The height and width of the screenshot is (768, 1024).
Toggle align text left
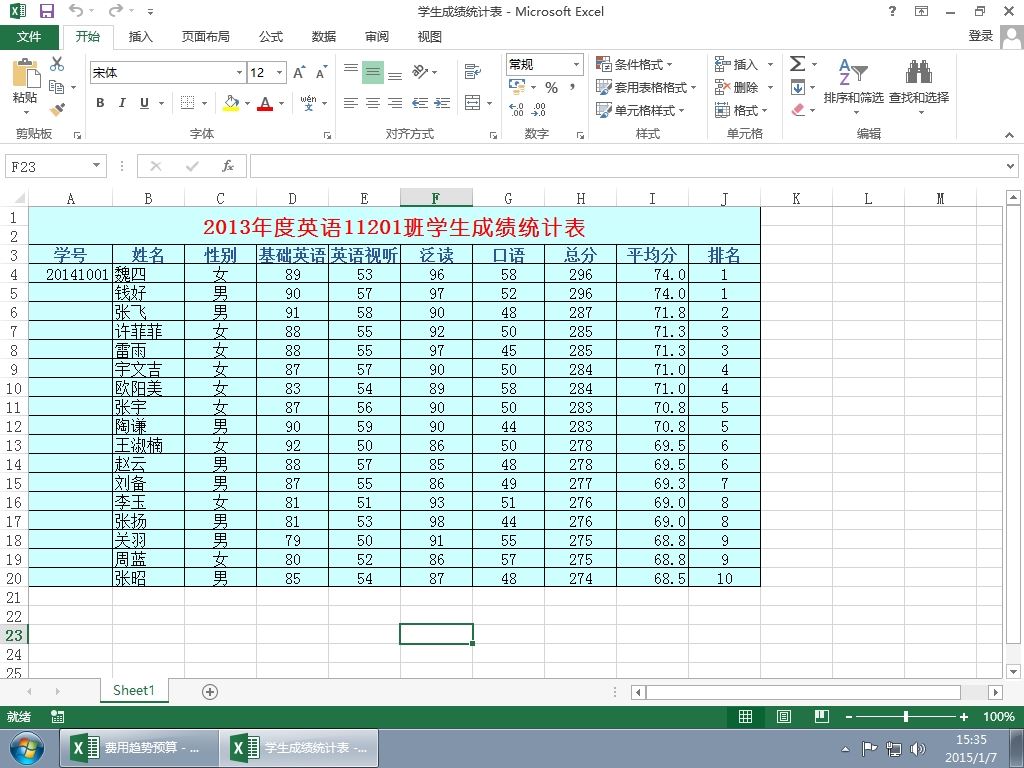click(x=351, y=103)
